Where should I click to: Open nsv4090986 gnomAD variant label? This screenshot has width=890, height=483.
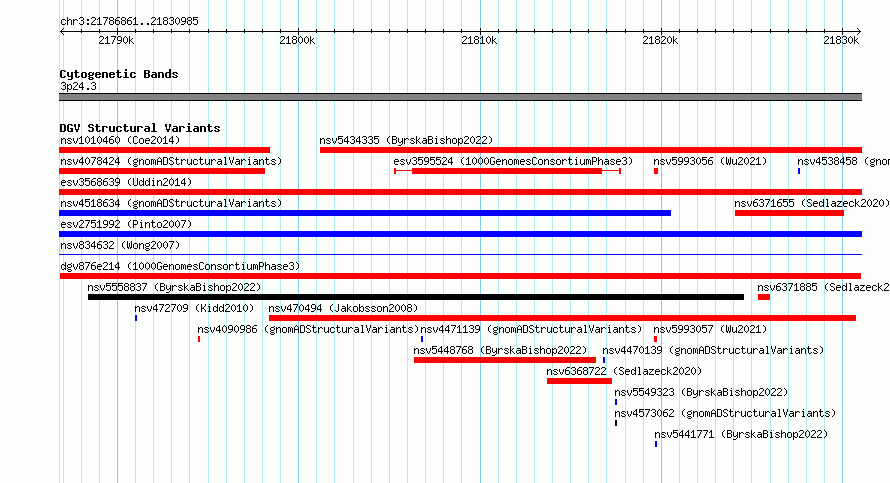[308, 329]
